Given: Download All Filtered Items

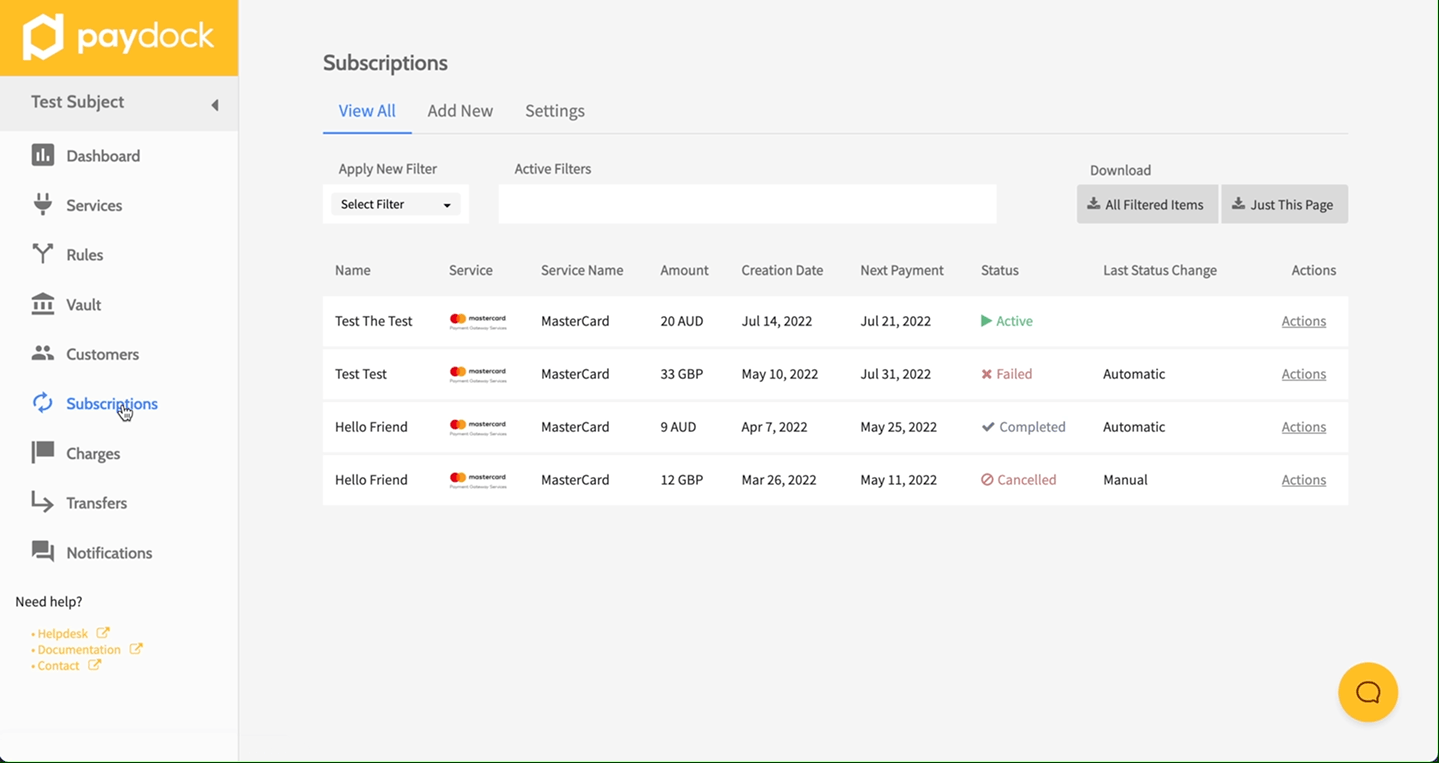Looking at the screenshot, I should pyautogui.click(x=1146, y=204).
